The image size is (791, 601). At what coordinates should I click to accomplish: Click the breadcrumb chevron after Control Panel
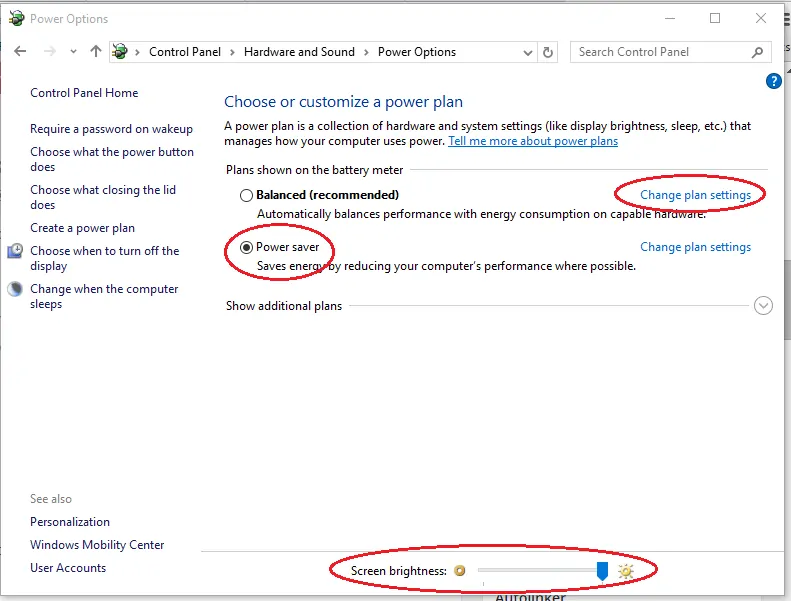tap(232, 52)
